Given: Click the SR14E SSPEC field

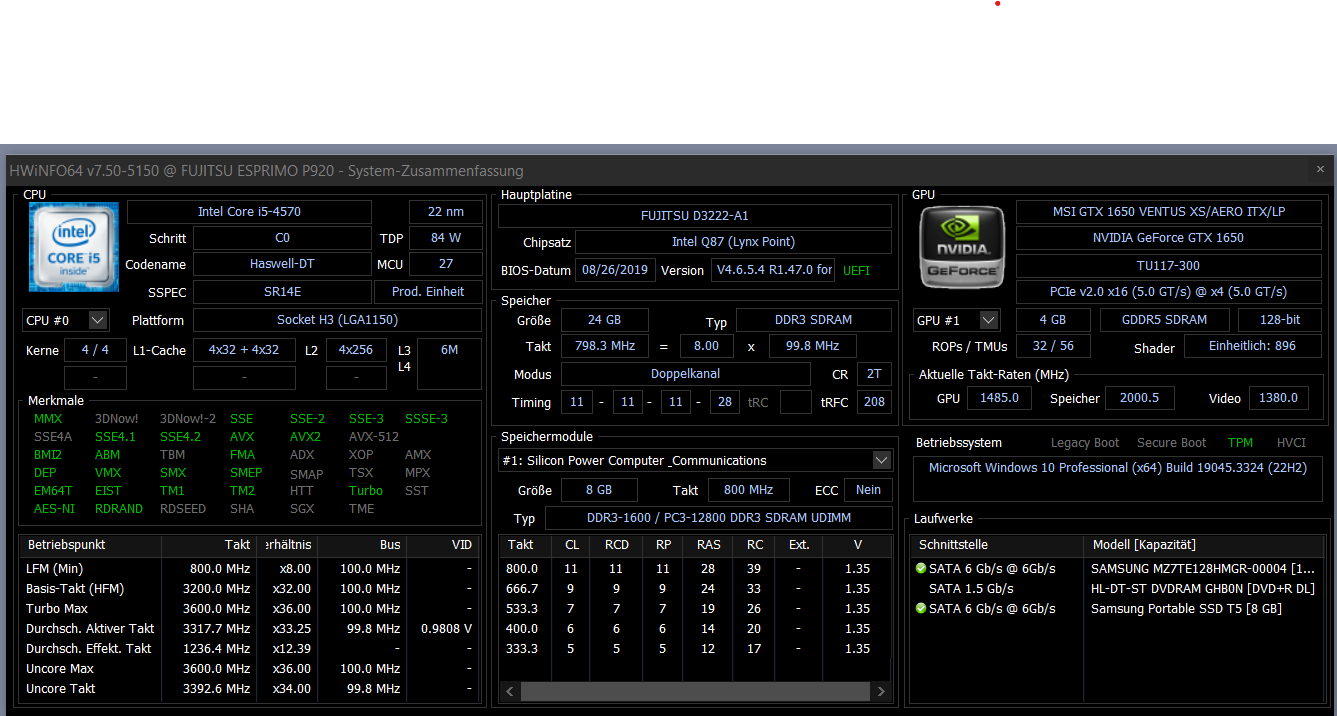Looking at the screenshot, I should coord(282,292).
